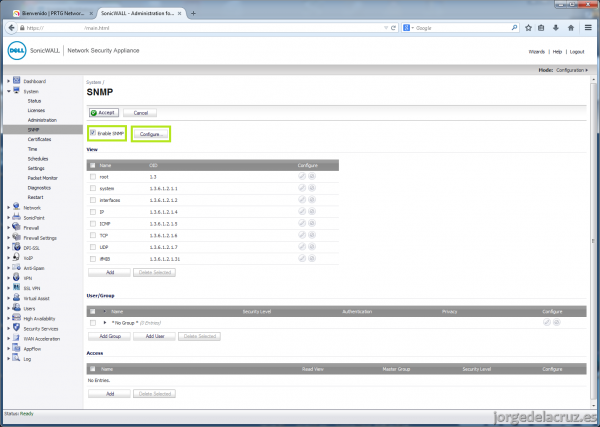Click the delete icon for No Group row

point(557,323)
